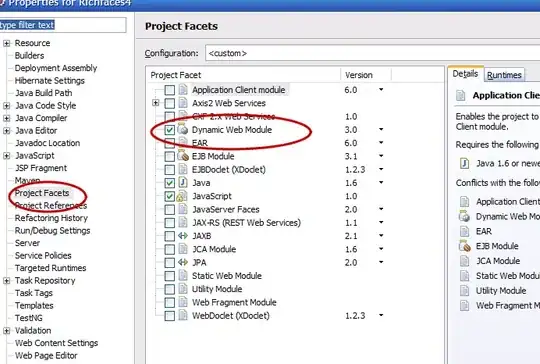Click the Dynamic Web Module facet icon

[x=183, y=129]
